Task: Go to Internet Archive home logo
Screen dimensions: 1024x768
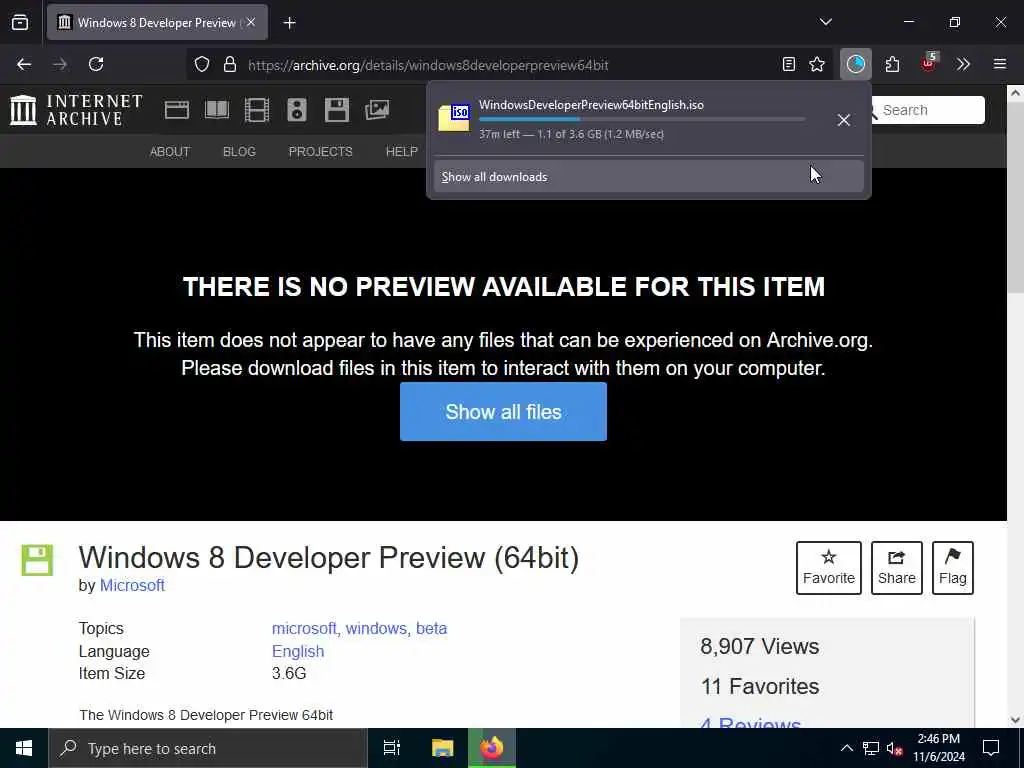Action: coord(76,110)
